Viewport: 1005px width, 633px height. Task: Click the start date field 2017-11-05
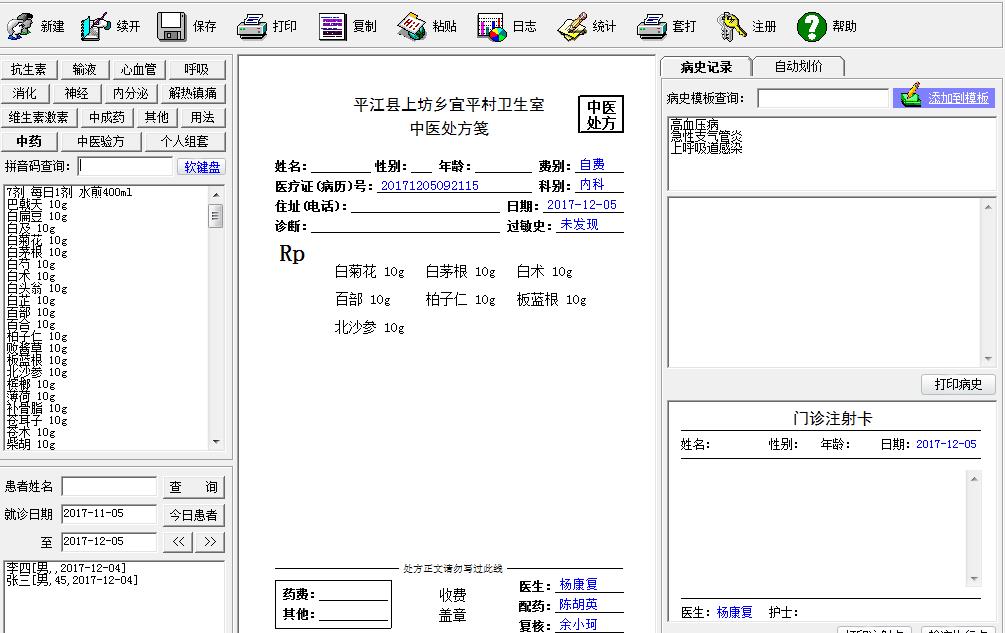(x=109, y=514)
